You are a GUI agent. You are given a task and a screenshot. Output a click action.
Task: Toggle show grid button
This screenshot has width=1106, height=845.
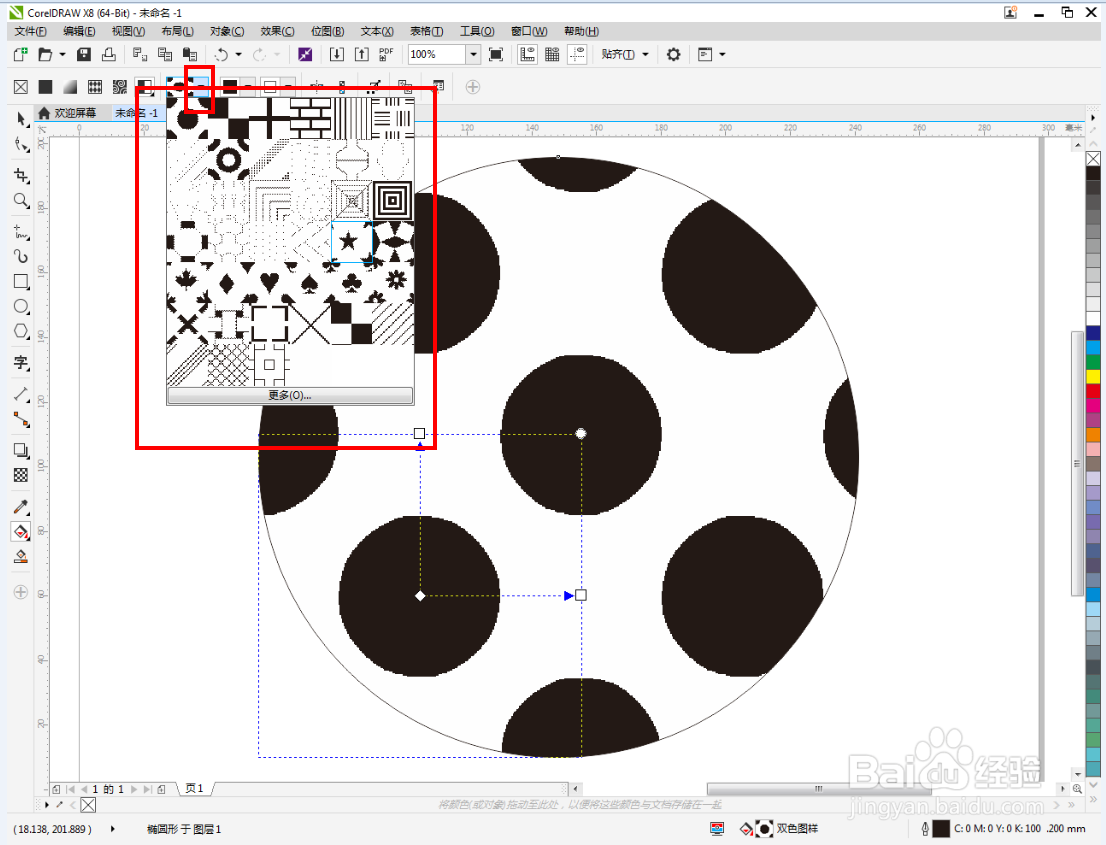tap(552, 54)
